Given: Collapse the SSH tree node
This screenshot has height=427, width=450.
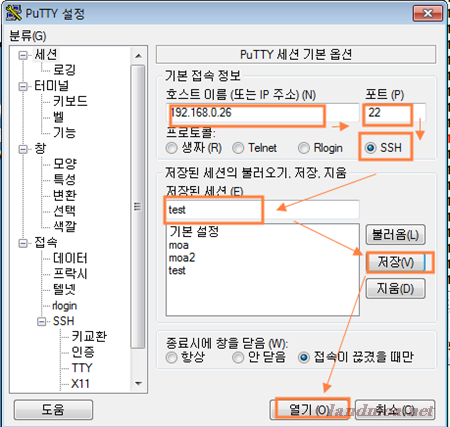Looking at the screenshot, I should coord(42,321).
